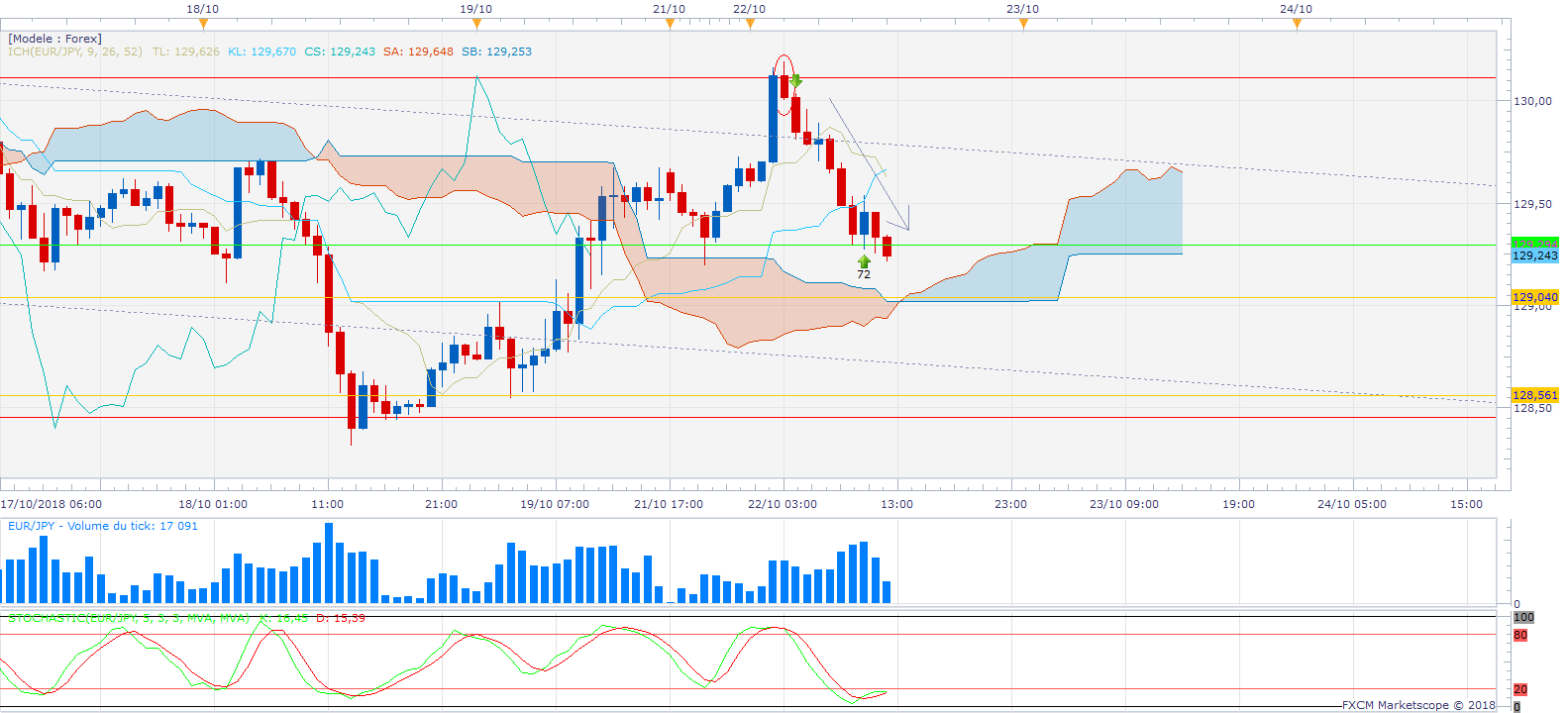
Task: Click the "22/10 03:00" time axis label
Action: pyautogui.click(x=783, y=504)
